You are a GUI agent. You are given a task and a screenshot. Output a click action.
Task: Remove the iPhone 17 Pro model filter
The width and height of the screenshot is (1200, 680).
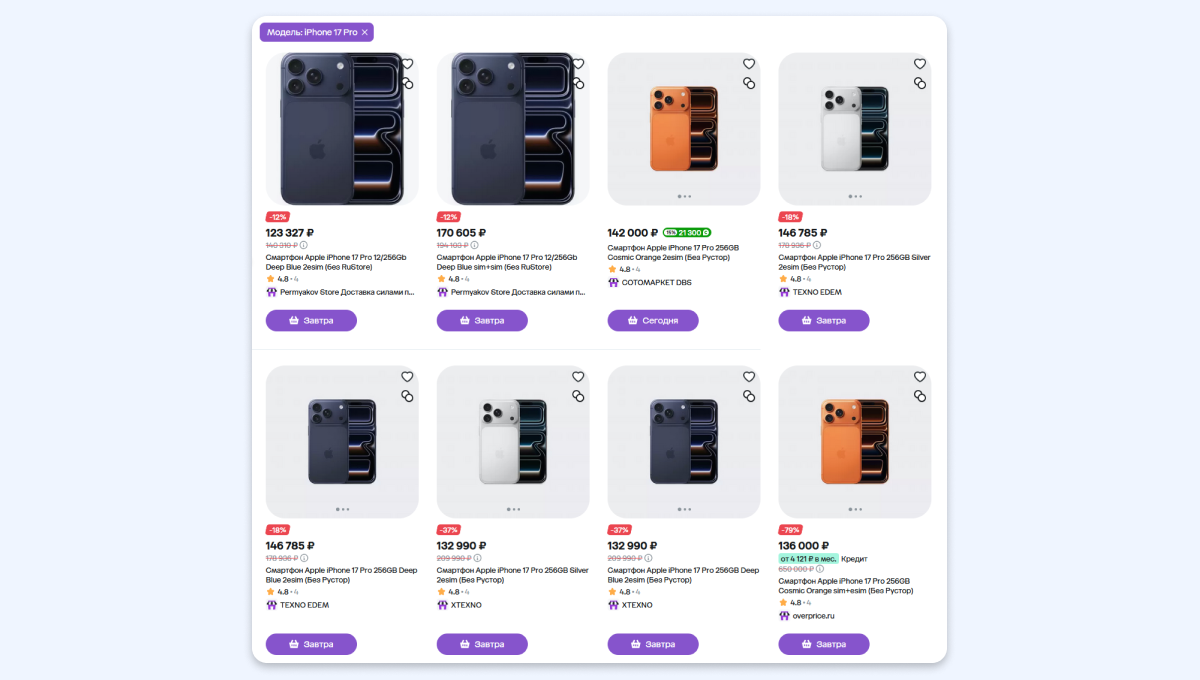[365, 32]
